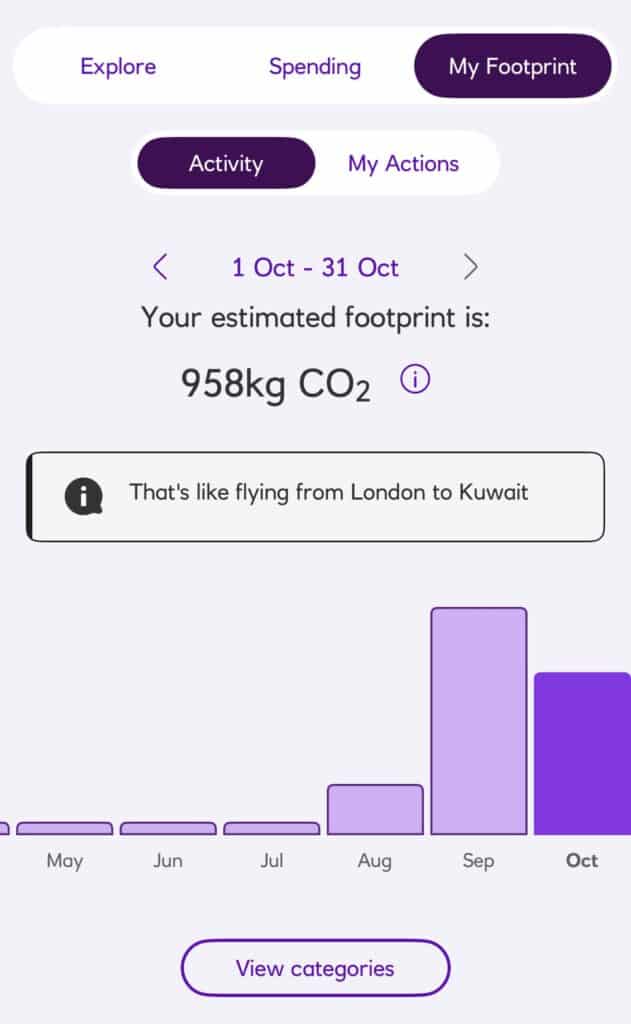Image resolution: width=631 pixels, height=1024 pixels.
Task: Navigate forward using the arrow after the date range
Action: pos(470,267)
